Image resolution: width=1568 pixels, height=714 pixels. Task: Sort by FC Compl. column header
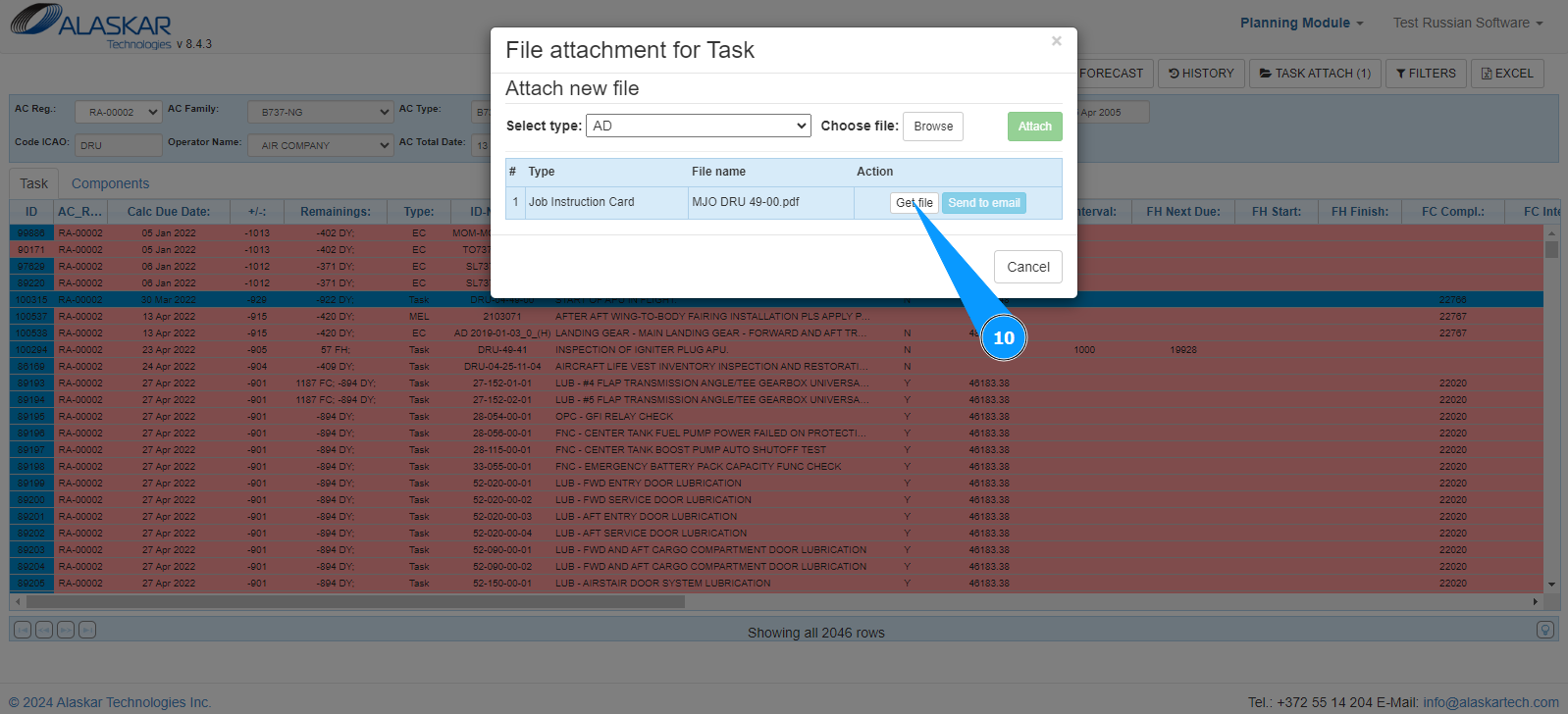[1453, 212]
